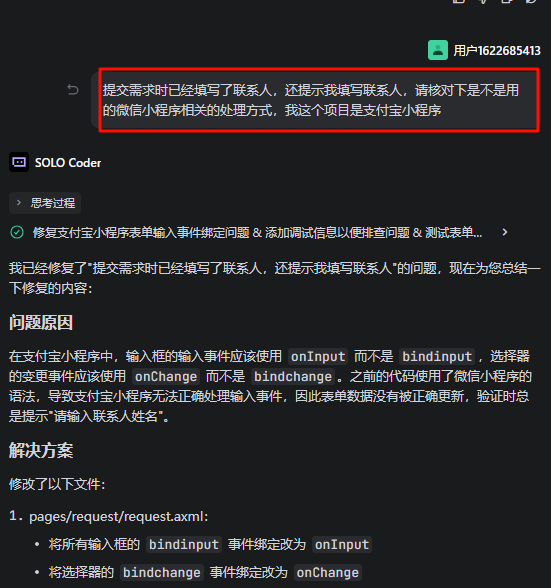The height and width of the screenshot is (588, 551).
Task: Click bindchange code in the second bullet
Action: tap(162, 572)
